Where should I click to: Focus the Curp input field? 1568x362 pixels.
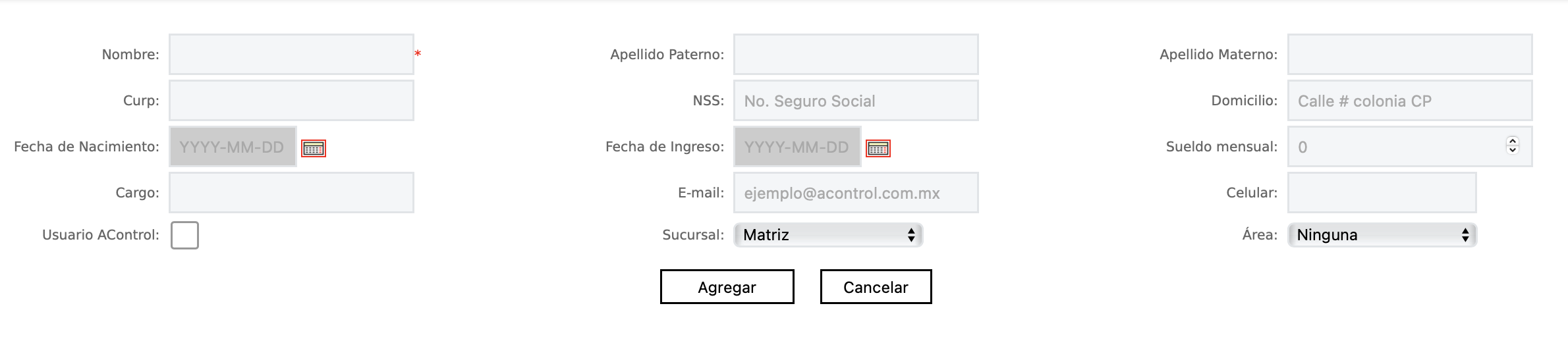tap(291, 101)
